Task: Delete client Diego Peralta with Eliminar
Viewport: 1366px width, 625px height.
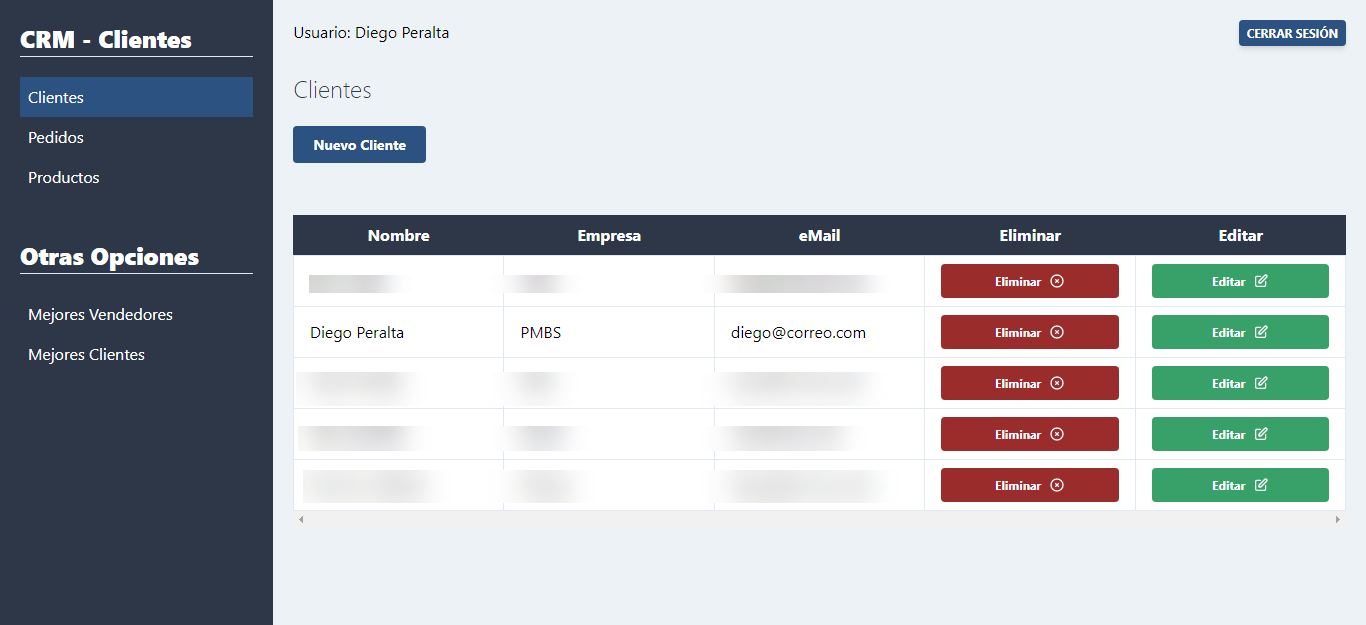Action: coord(1029,332)
